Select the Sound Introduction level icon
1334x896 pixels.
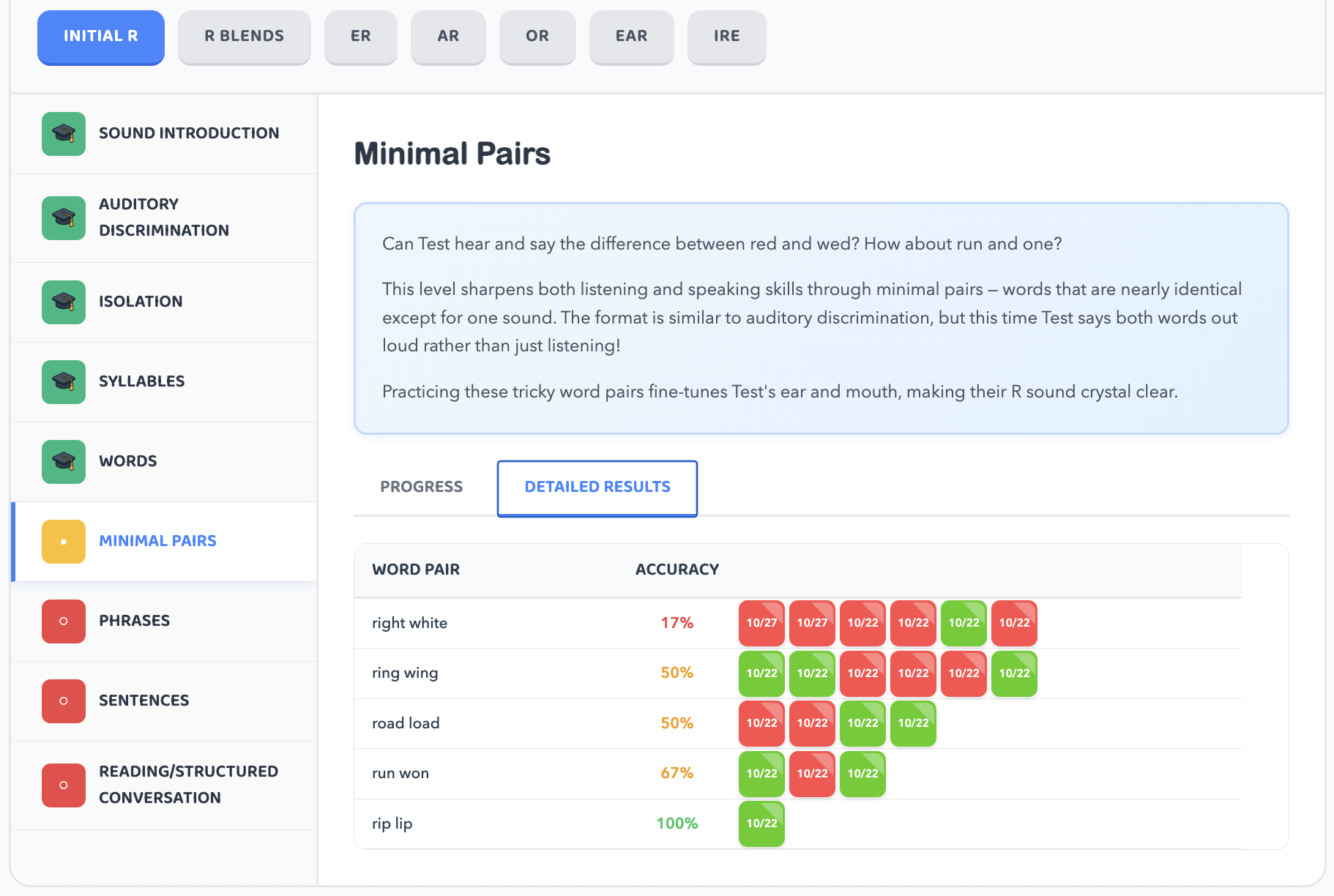(x=64, y=134)
